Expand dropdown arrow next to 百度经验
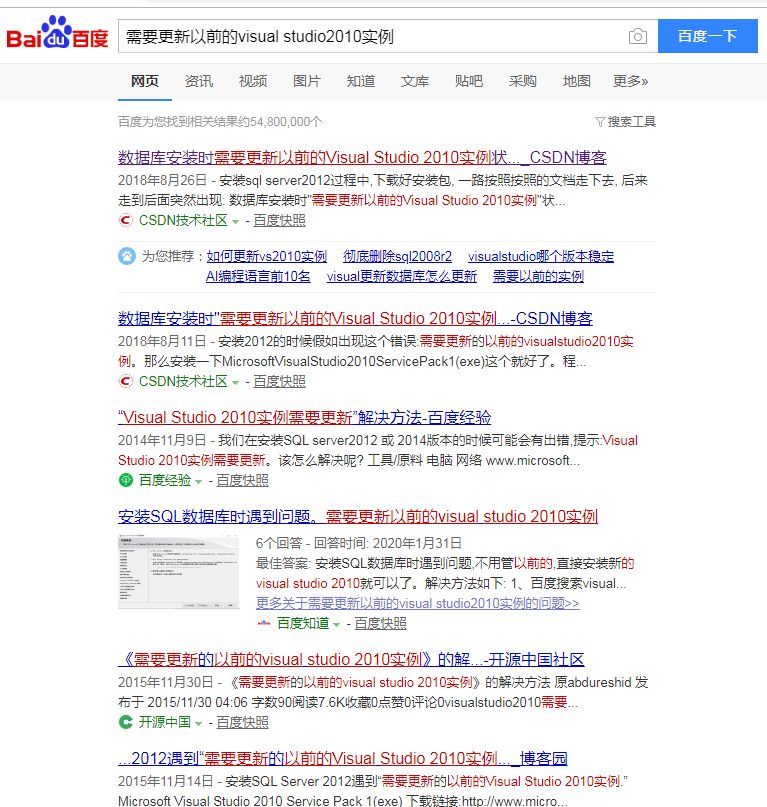Viewport: 767px width, 807px height. (x=198, y=482)
